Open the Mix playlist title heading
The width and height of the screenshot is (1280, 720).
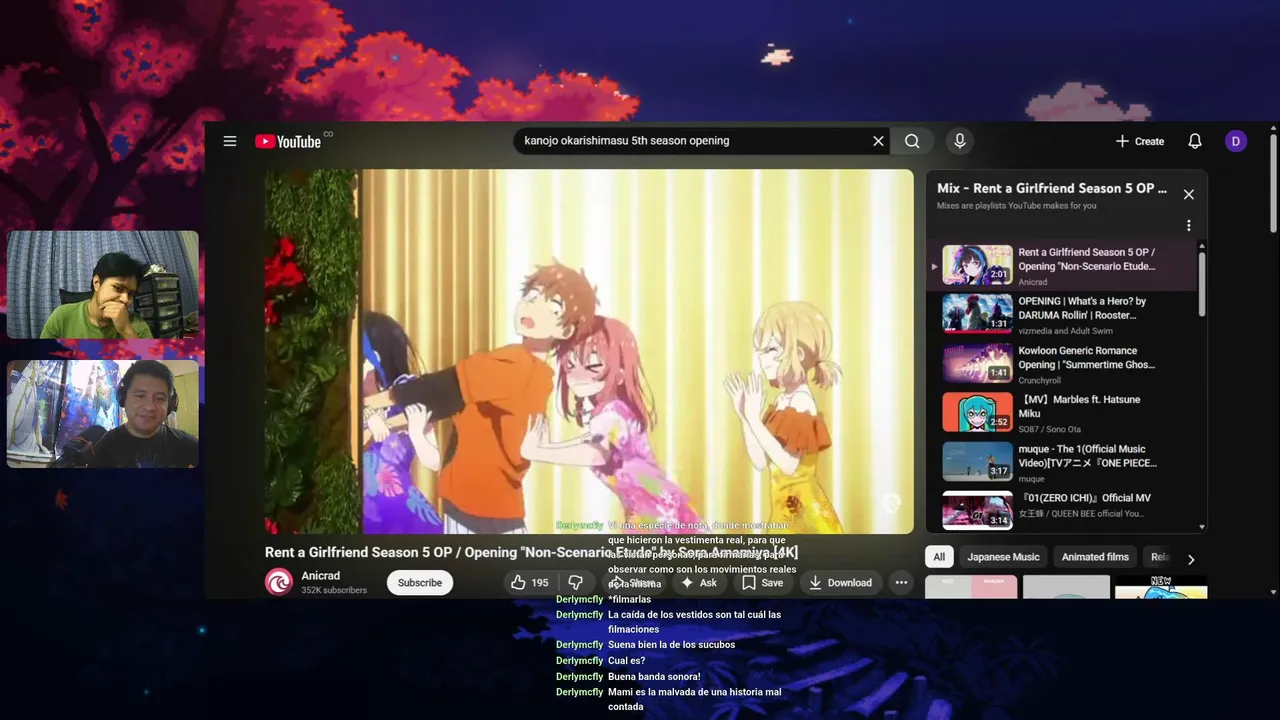tap(1052, 188)
